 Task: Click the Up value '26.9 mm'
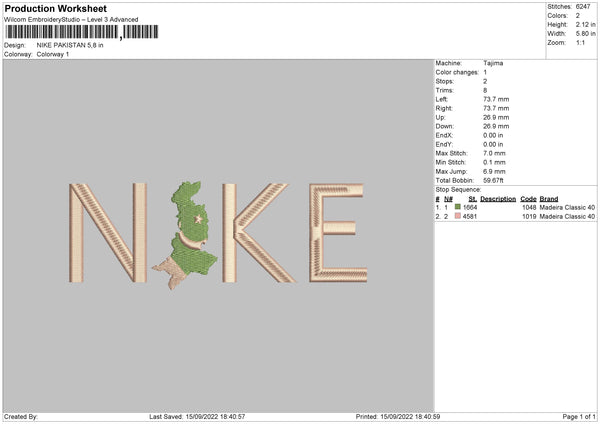click(496, 117)
